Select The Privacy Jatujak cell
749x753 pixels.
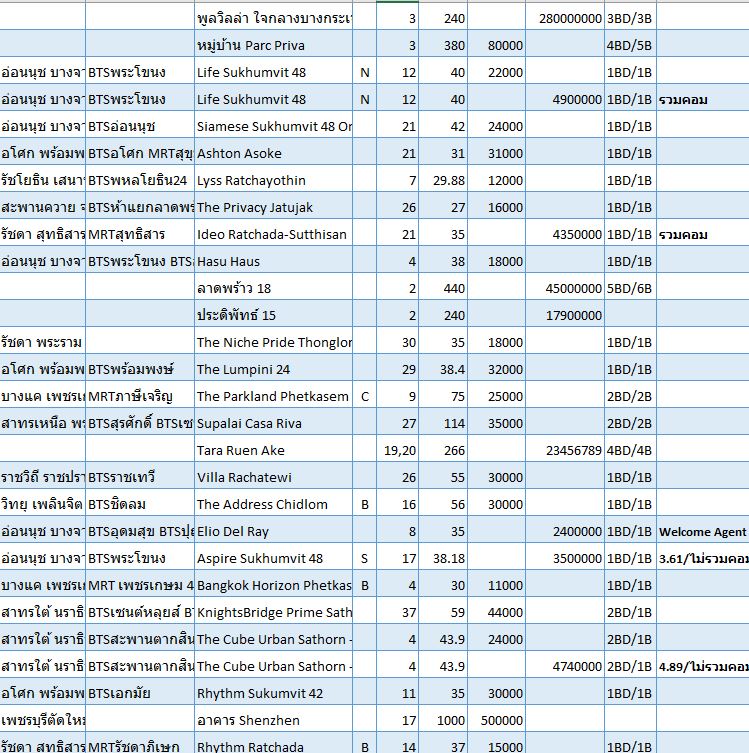pos(274,207)
